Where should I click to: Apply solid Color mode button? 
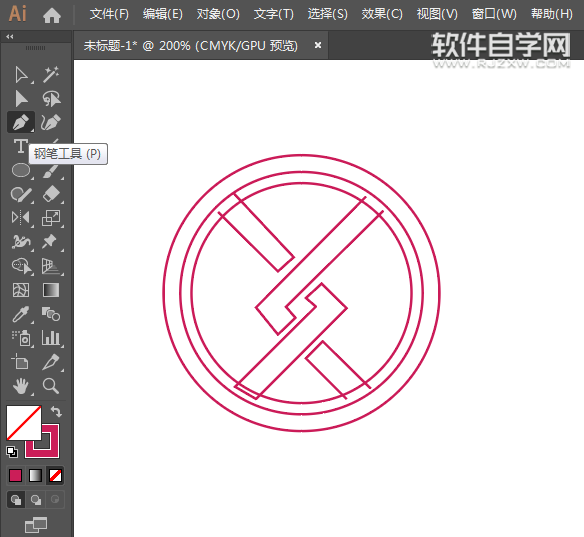(x=15, y=476)
